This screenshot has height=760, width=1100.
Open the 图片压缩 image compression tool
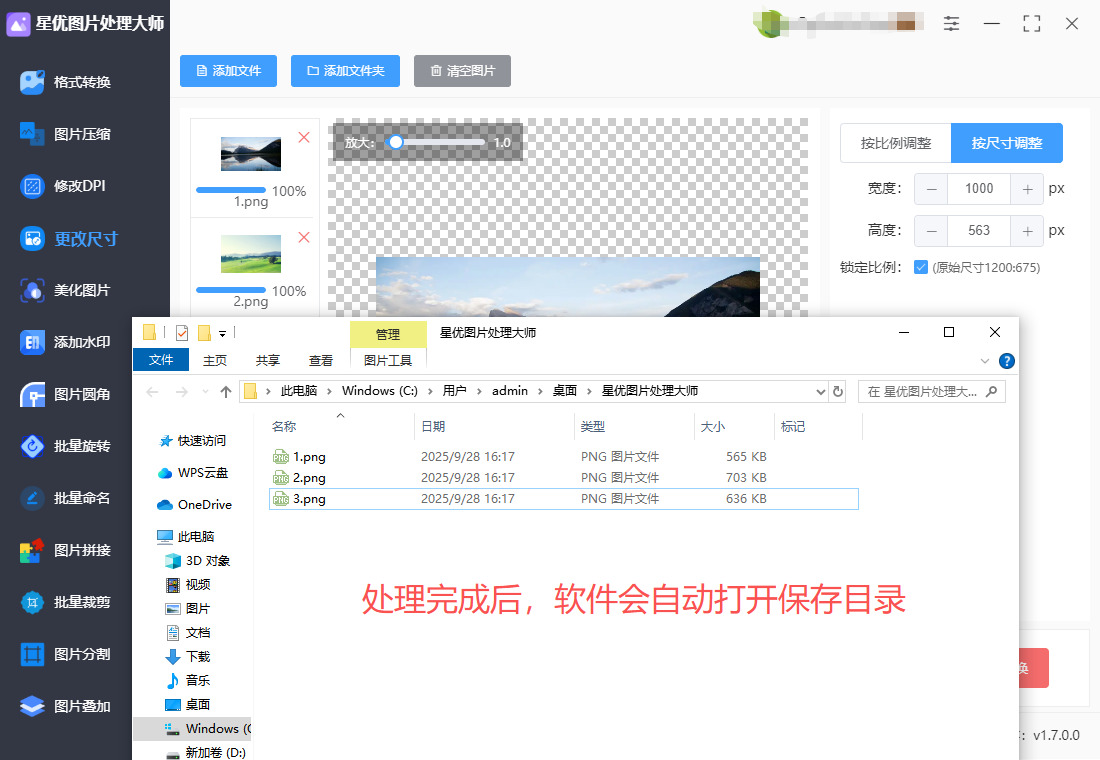(x=65, y=134)
